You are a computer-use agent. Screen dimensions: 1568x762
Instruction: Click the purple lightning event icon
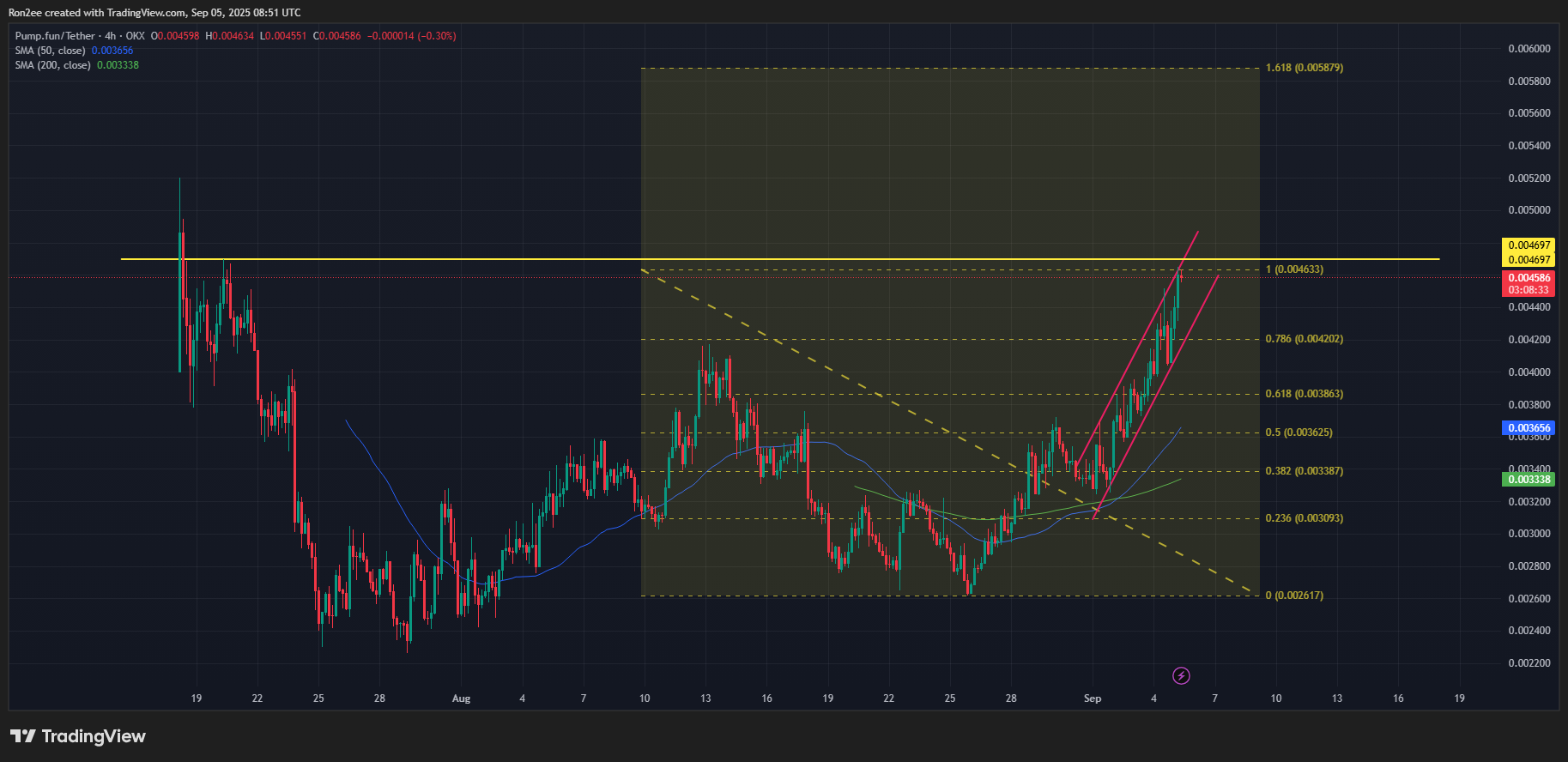(1181, 676)
